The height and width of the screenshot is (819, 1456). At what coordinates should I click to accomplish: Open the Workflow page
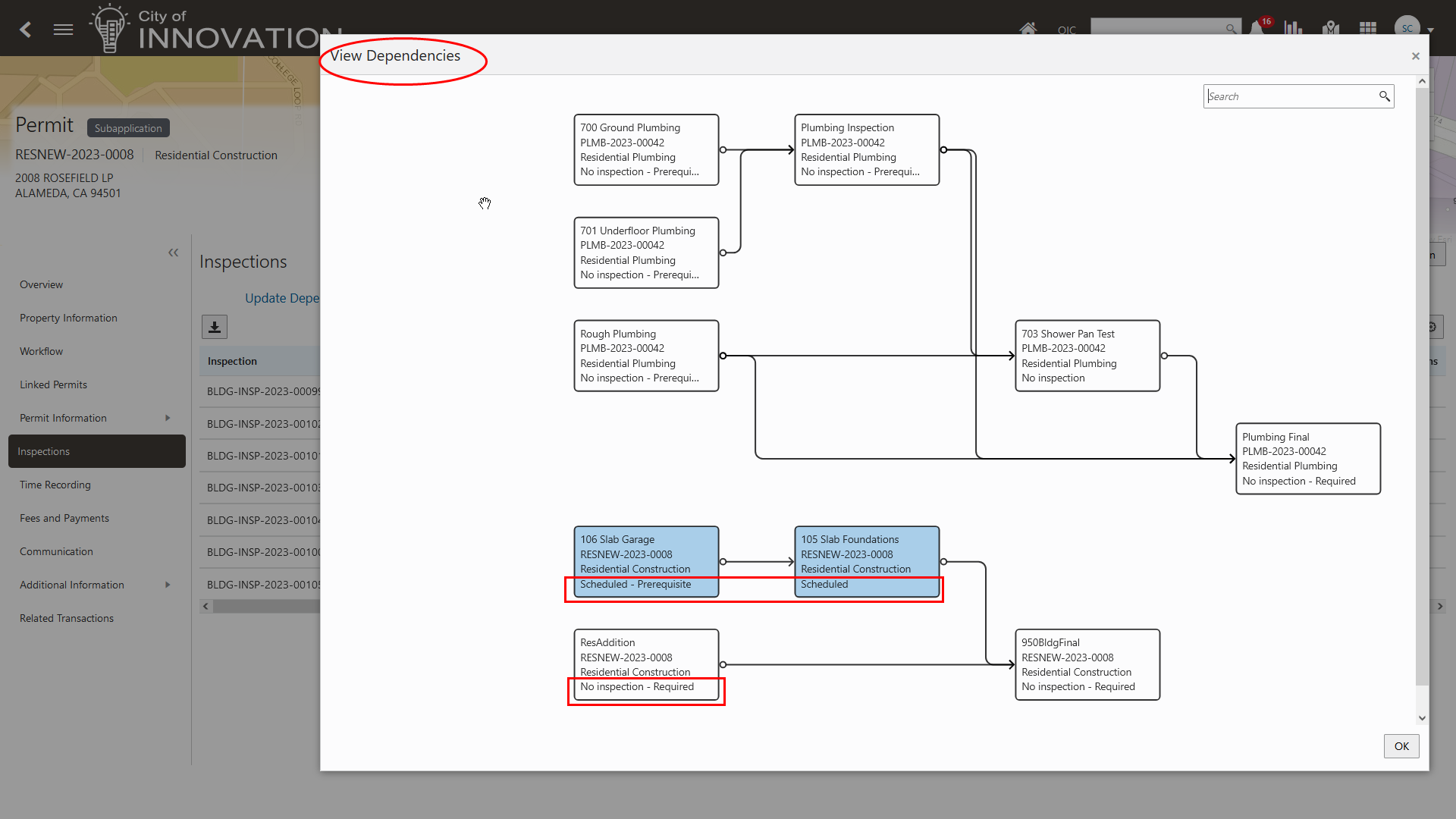point(41,351)
